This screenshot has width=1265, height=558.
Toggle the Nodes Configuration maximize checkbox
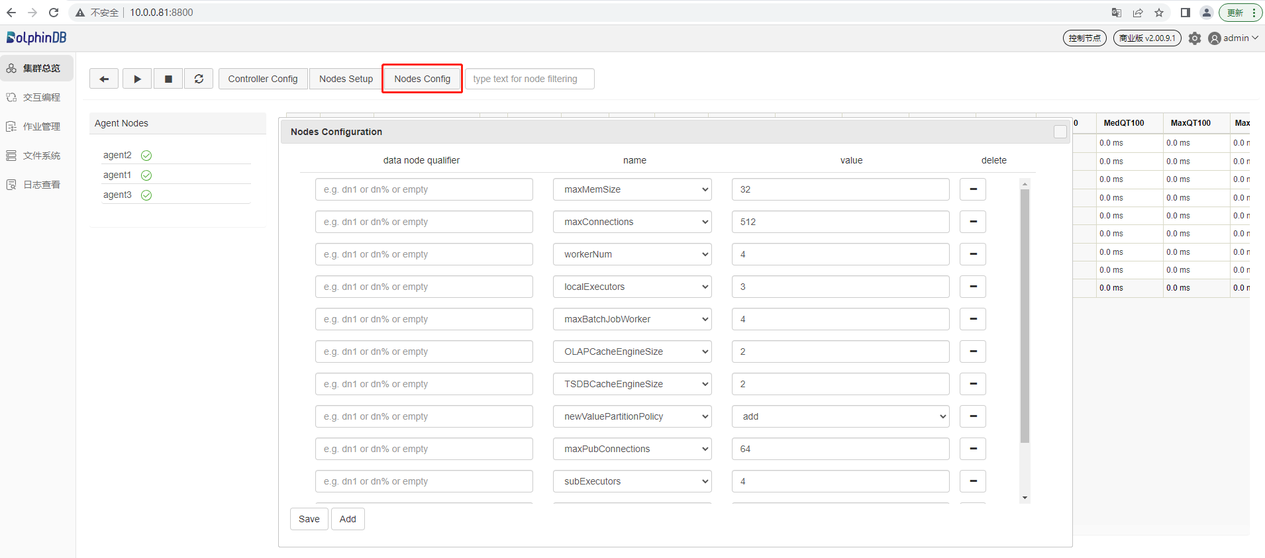pyautogui.click(x=1060, y=132)
